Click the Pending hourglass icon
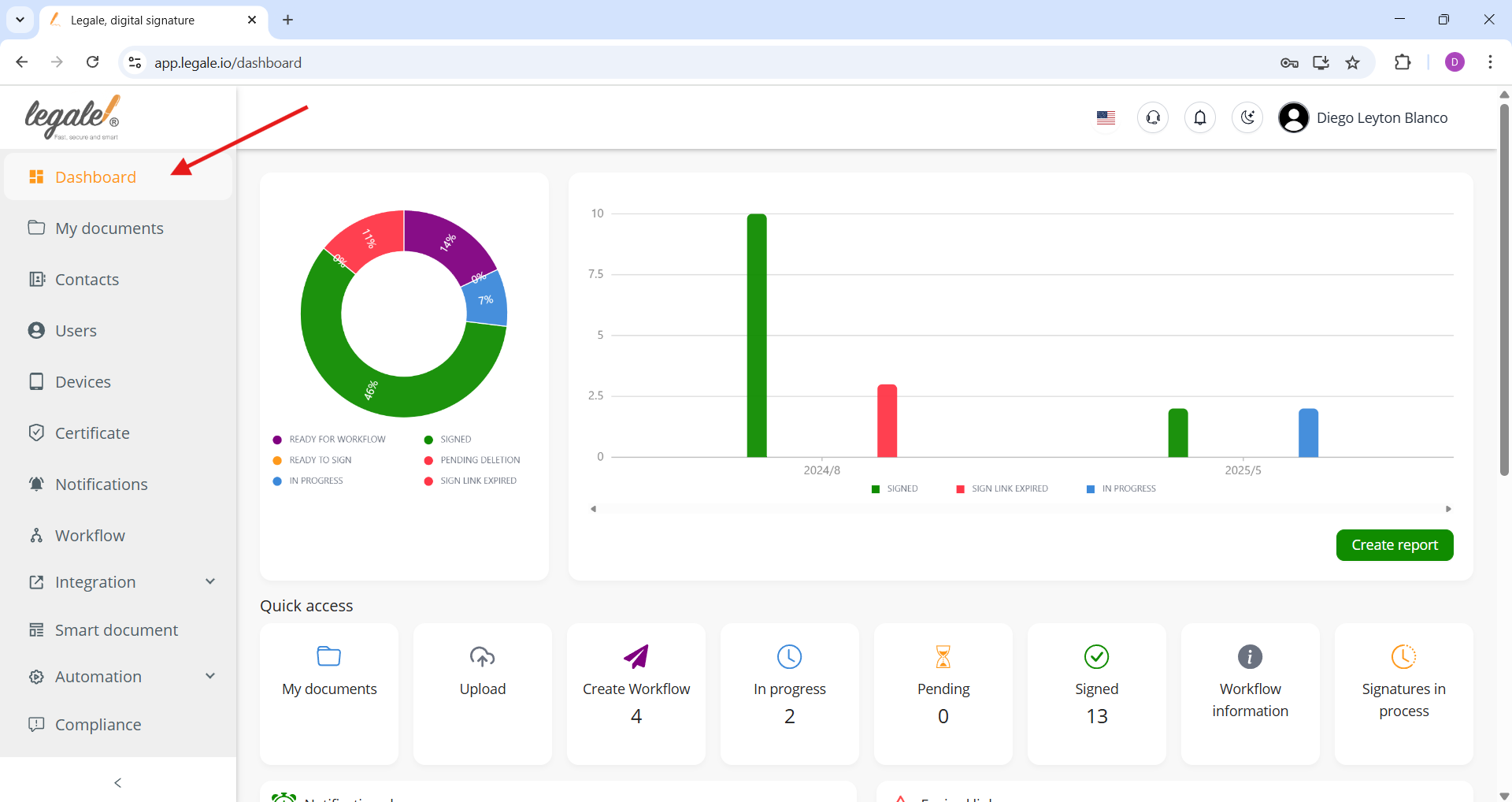Image resolution: width=1512 pixels, height=802 pixels. pos(943,656)
